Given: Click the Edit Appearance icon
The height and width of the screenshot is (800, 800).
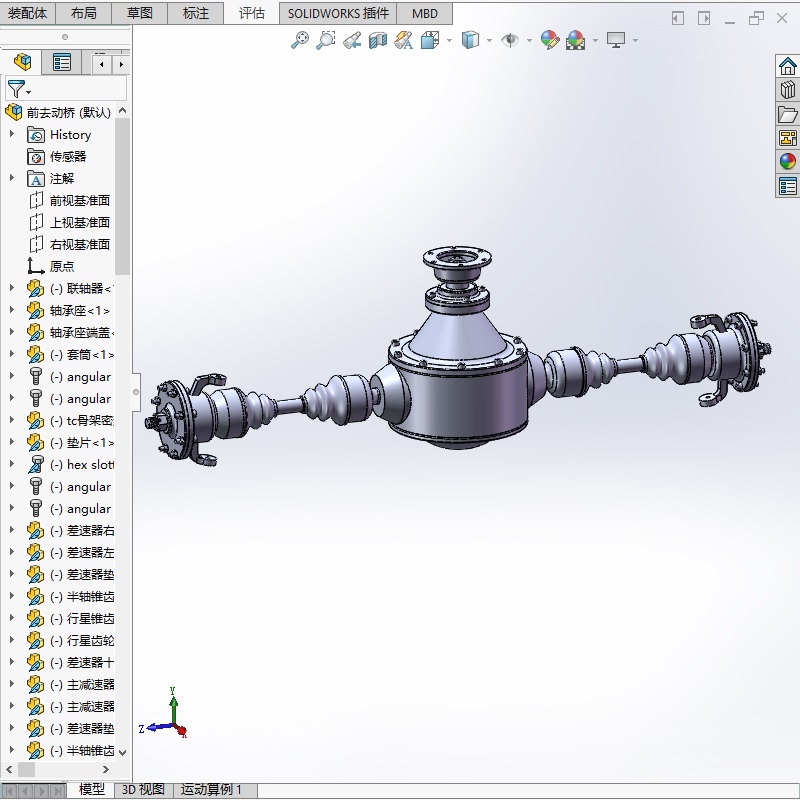Looking at the screenshot, I should point(549,40).
